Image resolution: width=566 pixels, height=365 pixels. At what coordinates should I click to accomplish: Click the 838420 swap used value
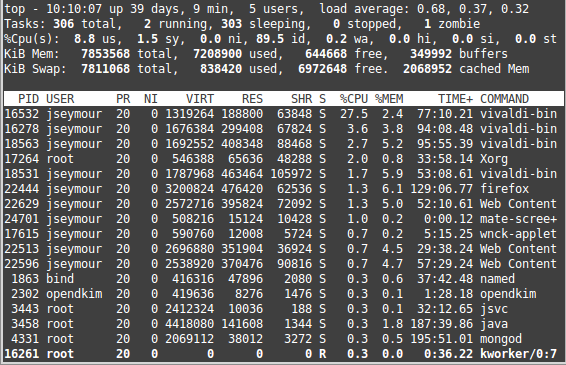point(221,69)
